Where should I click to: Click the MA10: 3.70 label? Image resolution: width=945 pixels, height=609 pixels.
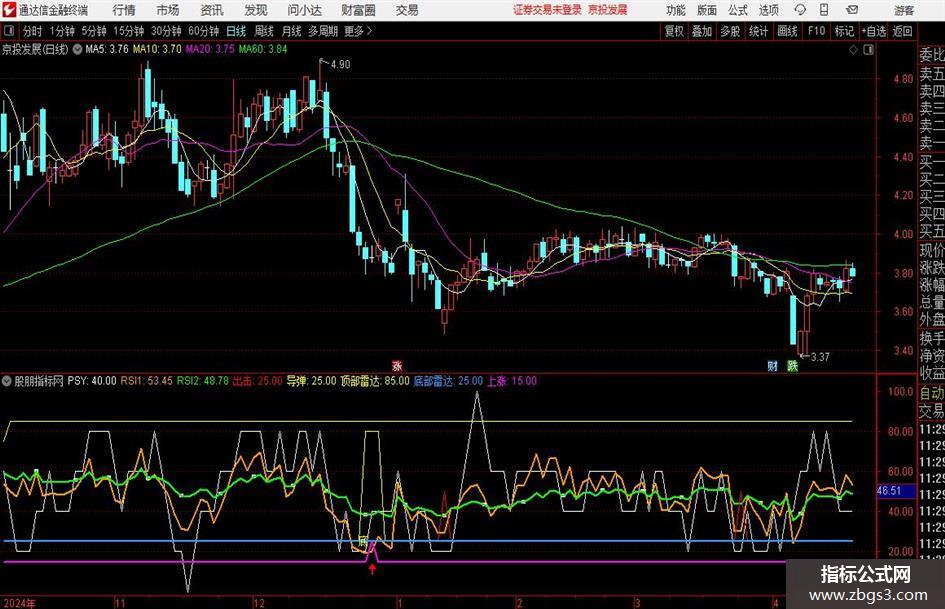pos(157,49)
